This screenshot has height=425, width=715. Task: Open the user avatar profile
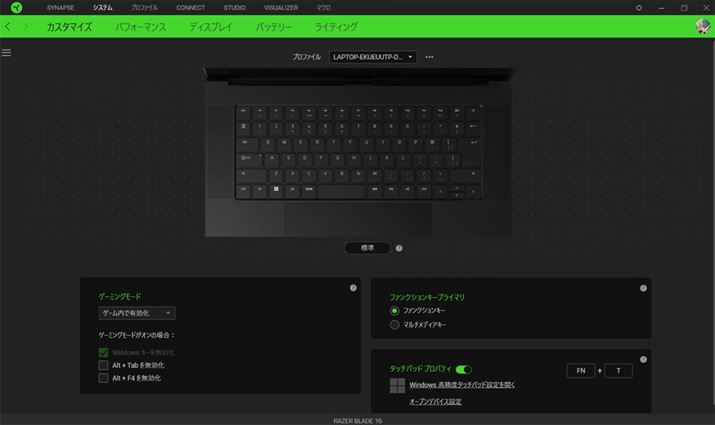(x=703, y=26)
